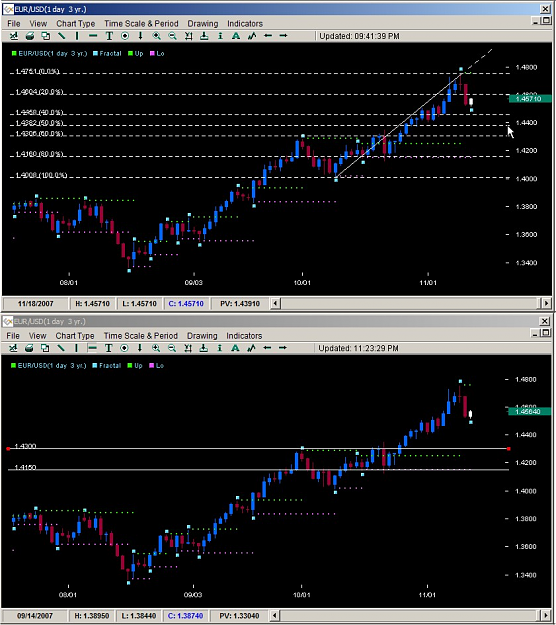556x625 pixels.
Task: Open the Drawing menu in the upper window
Action: (x=202, y=24)
